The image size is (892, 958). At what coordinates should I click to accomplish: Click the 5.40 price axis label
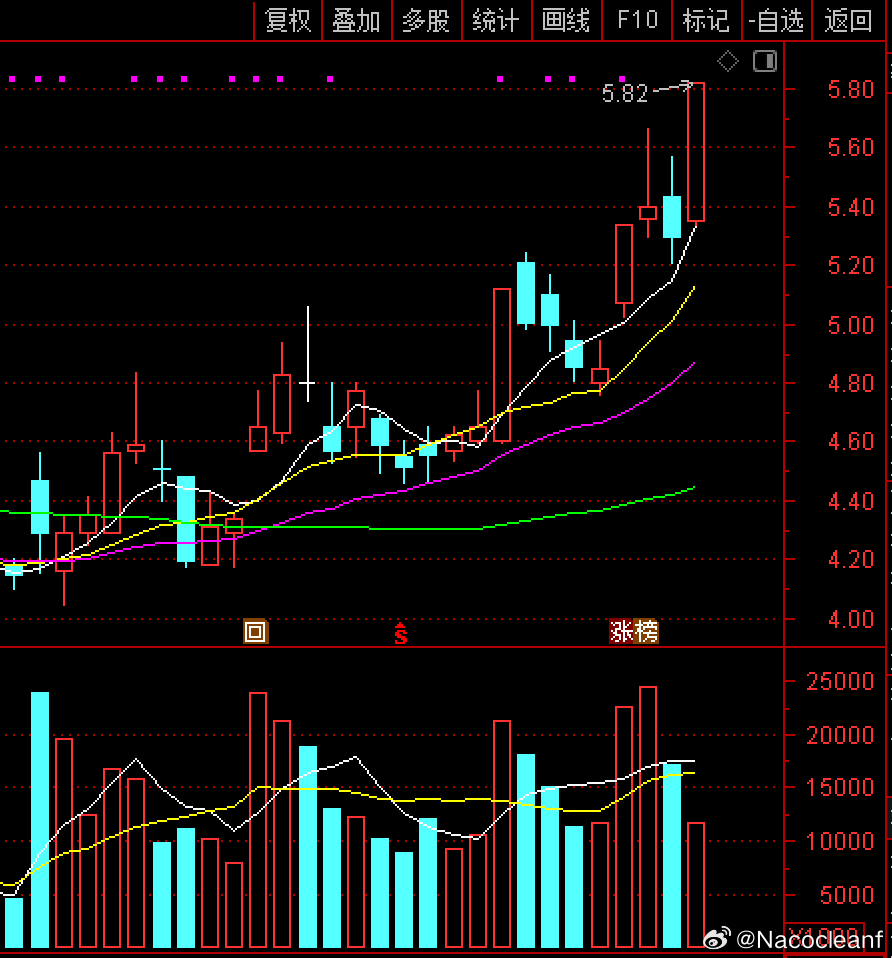(x=850, y=207)
